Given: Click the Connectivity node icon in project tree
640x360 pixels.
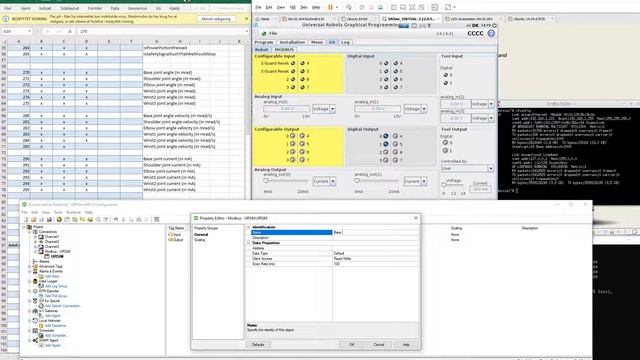Looking at the screenshot, I should point(35,232).
